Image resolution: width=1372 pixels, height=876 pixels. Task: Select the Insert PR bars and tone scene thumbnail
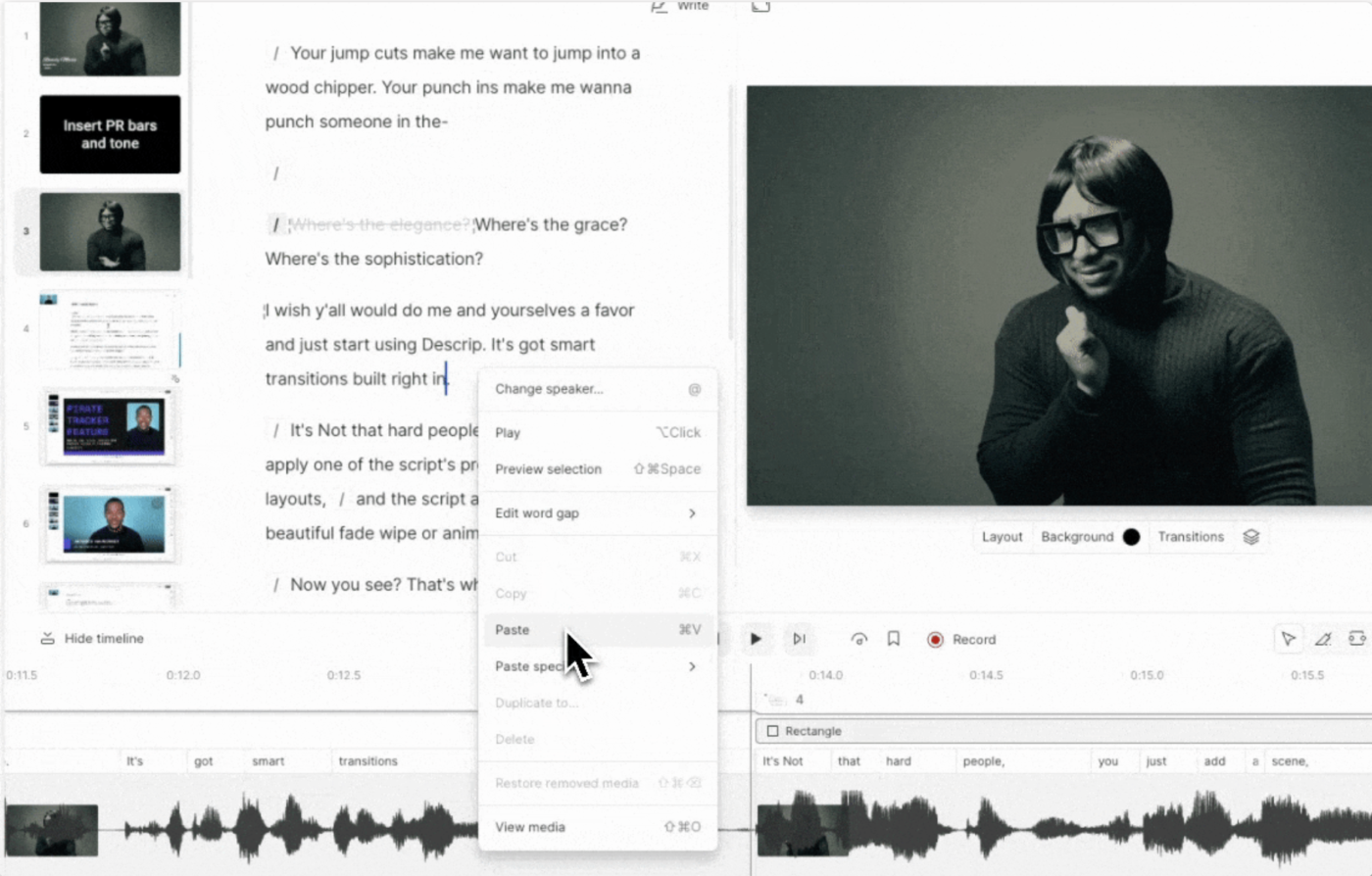[110, 134]
